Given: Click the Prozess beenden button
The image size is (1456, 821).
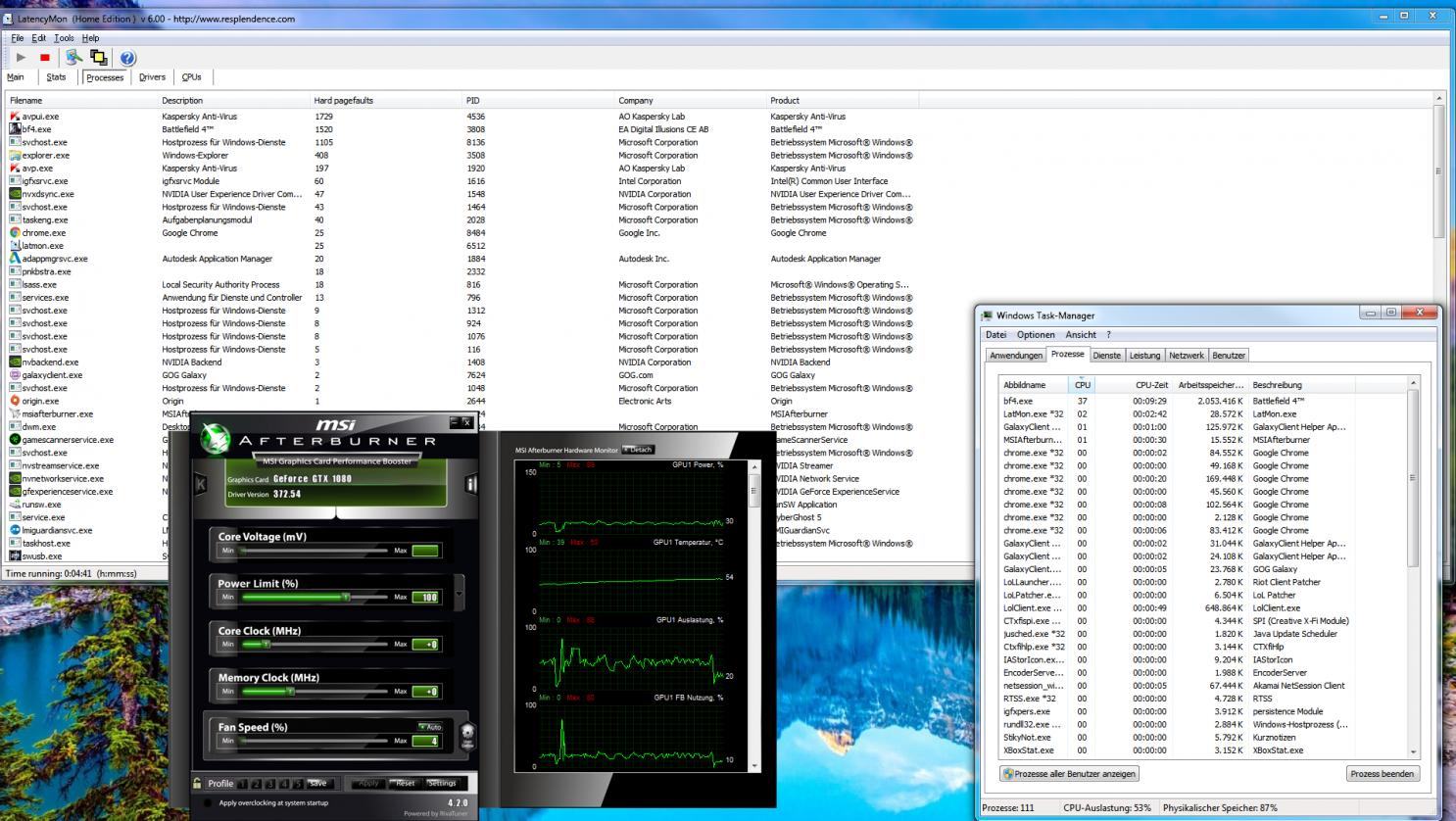Looking at the screenshot, I should [1383, 774].
